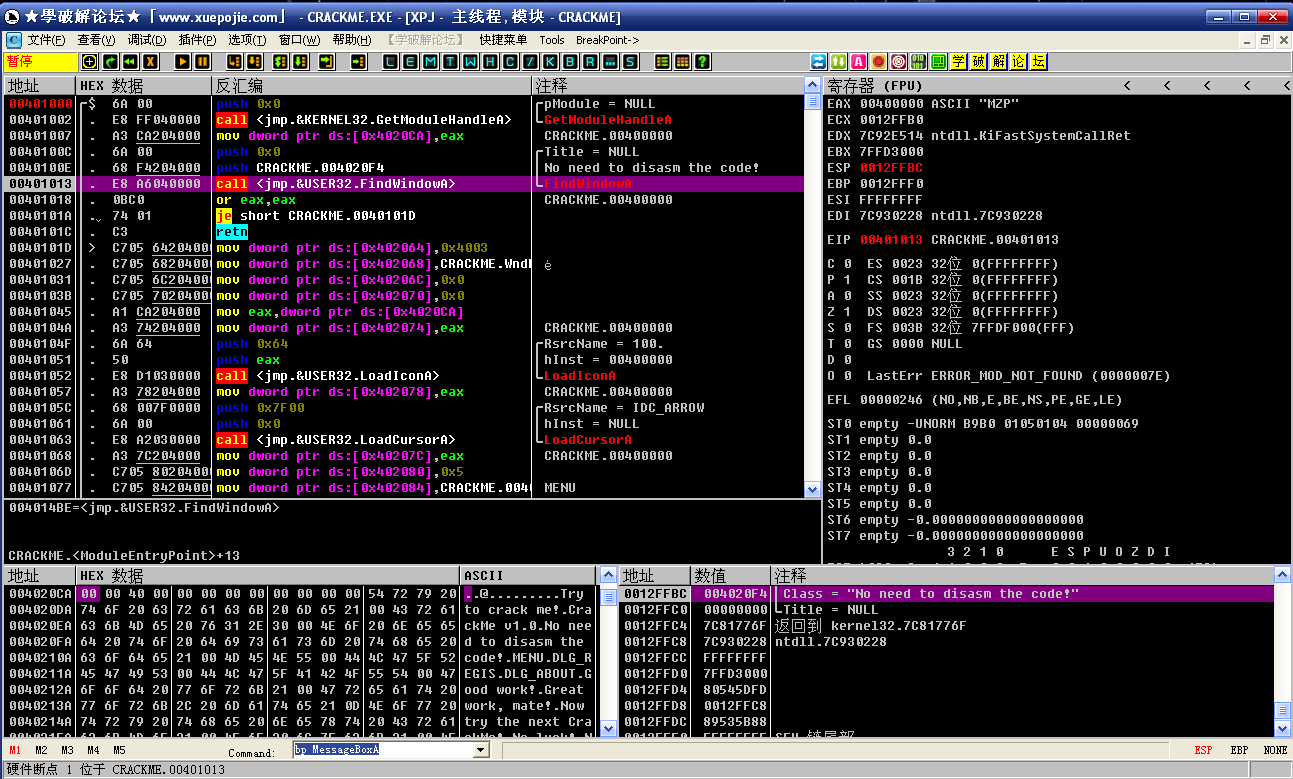Click the green help question mark icon
Viewport: 1293px width, 779px height.
click(x=703, y=62)
